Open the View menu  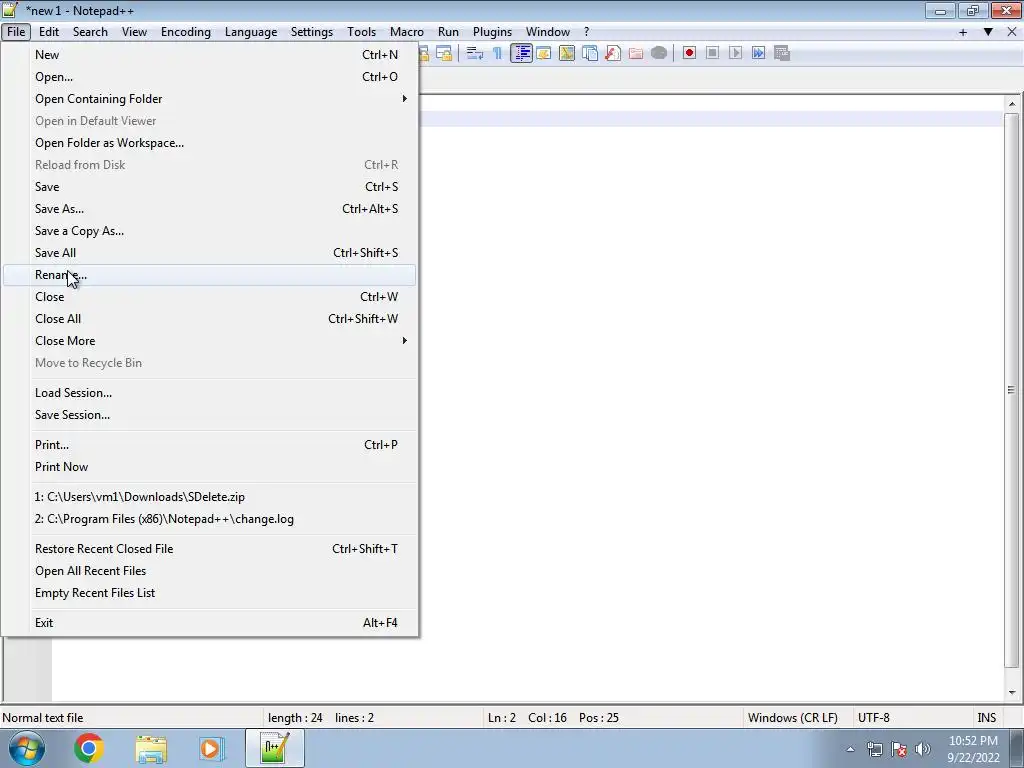(134, 32)
